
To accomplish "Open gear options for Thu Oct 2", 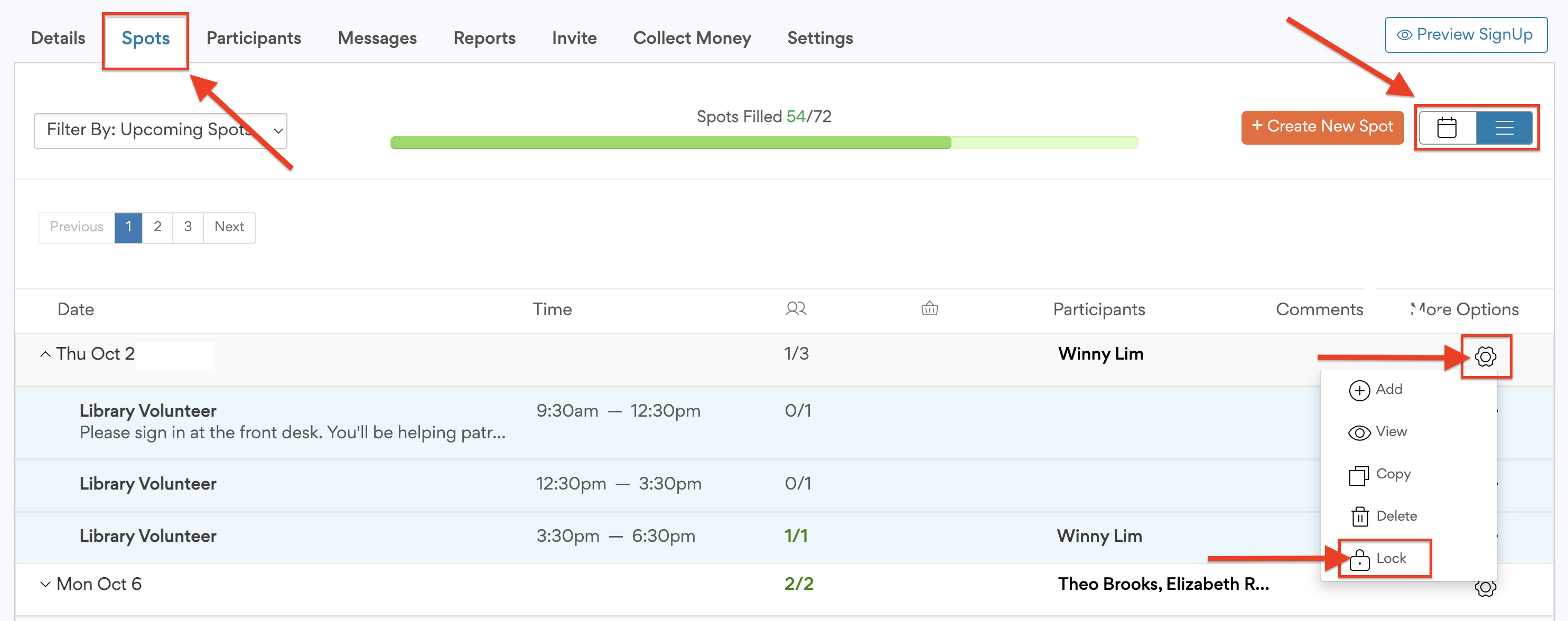I will click(x=1485, y=356).
